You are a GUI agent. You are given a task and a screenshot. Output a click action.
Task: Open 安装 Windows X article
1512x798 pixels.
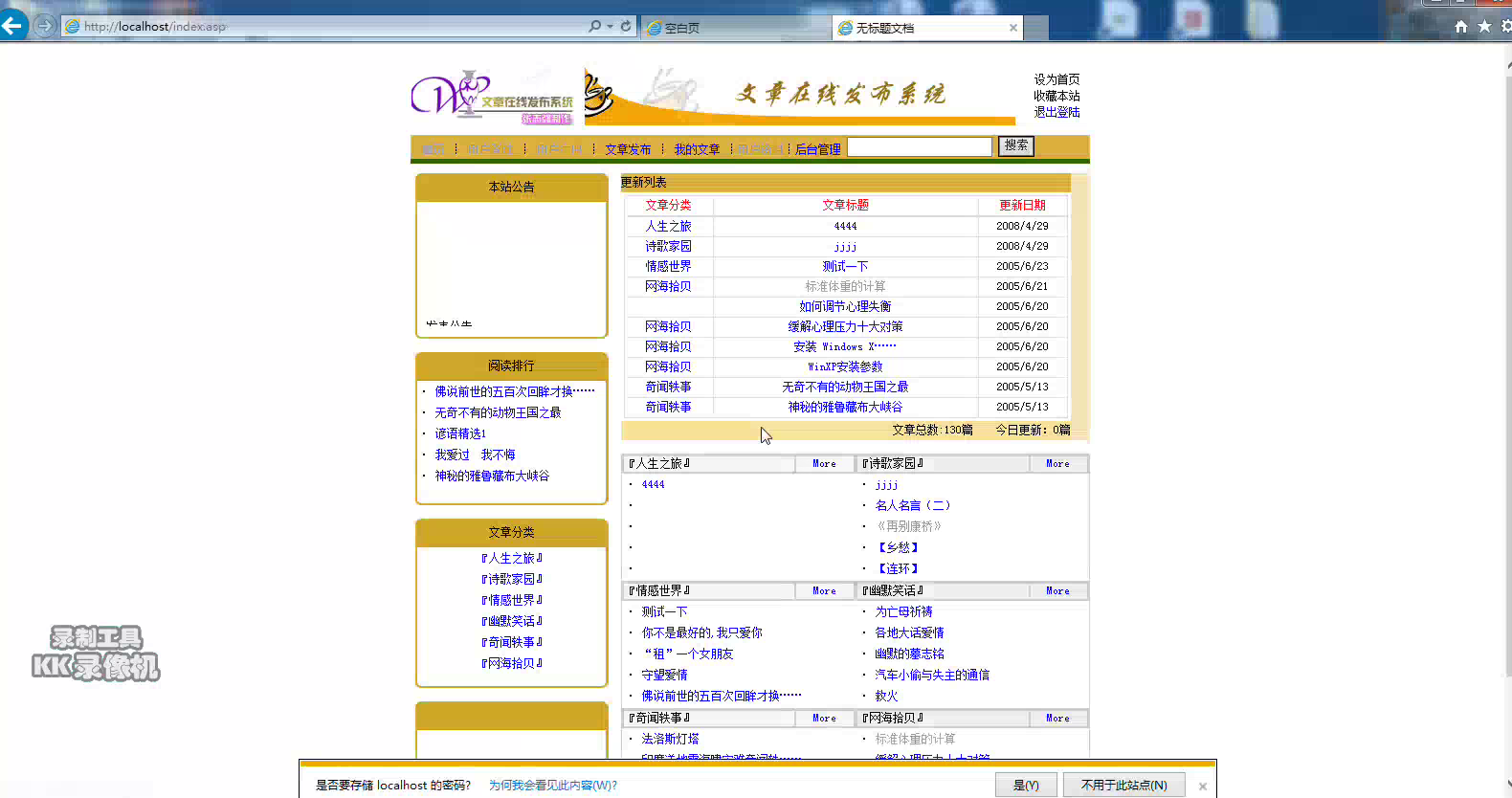click(x=845, y=347)
